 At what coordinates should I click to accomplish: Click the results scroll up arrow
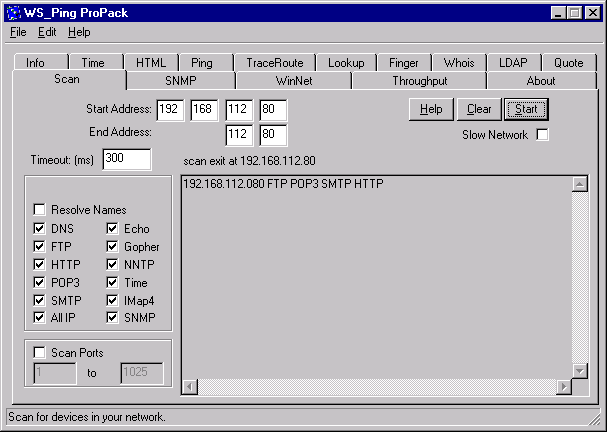click(x=580, y=184)
